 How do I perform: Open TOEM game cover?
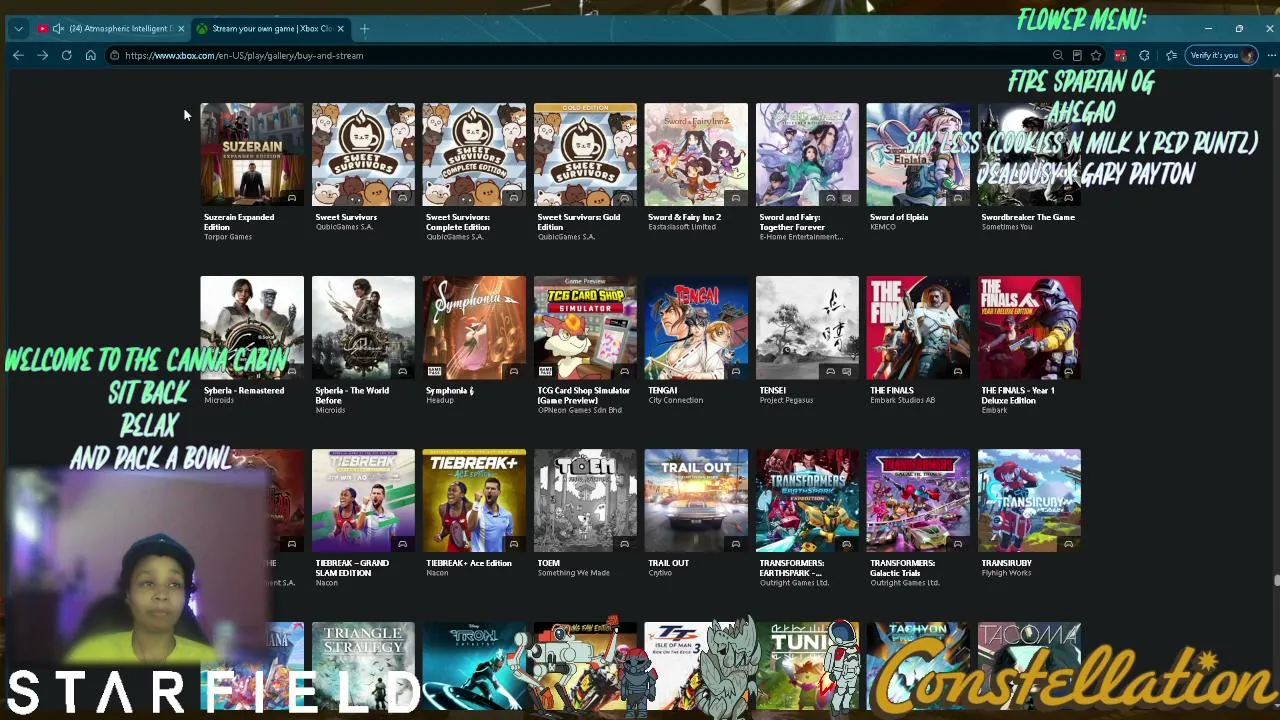pyautogui.click(x=585, y=501)
